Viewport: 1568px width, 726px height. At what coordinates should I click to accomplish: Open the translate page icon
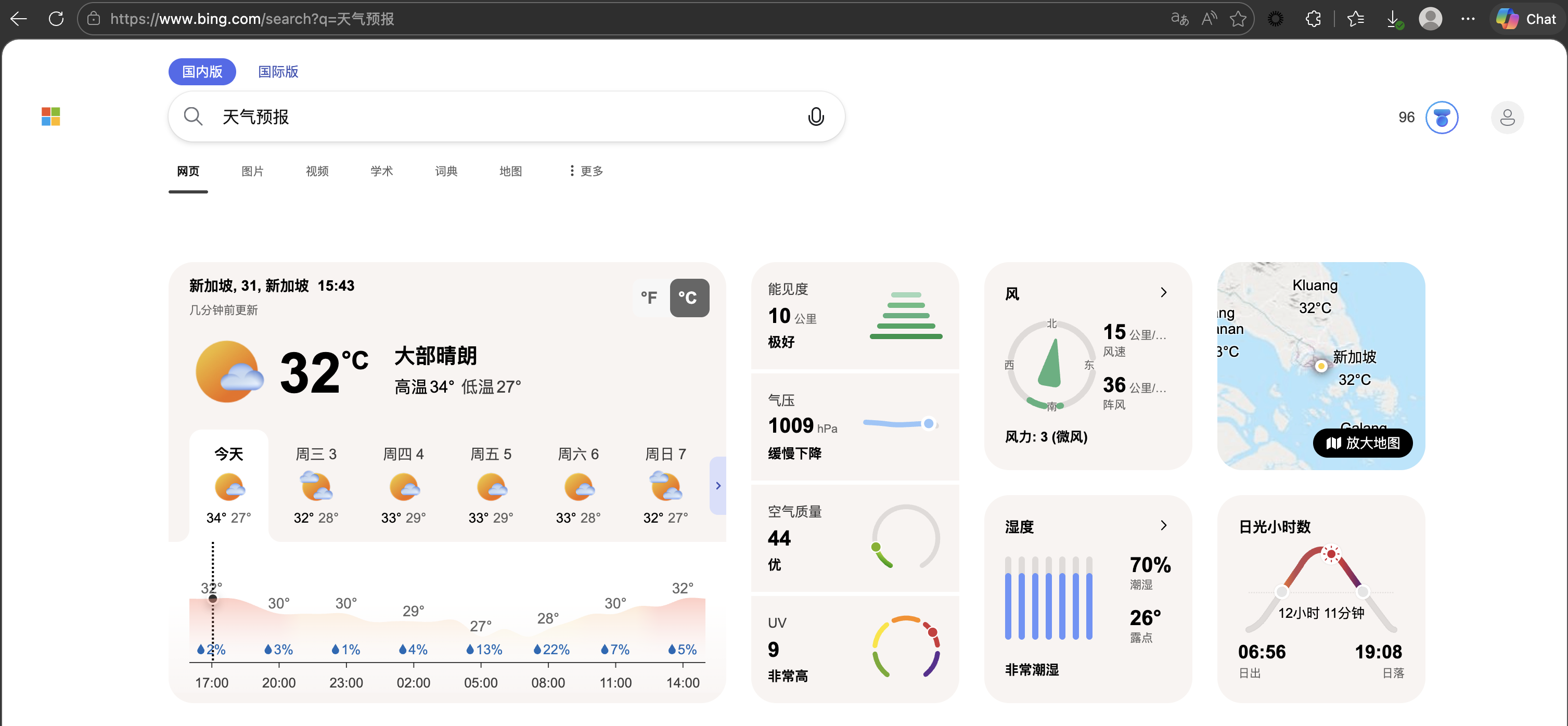coord(1180,19)
